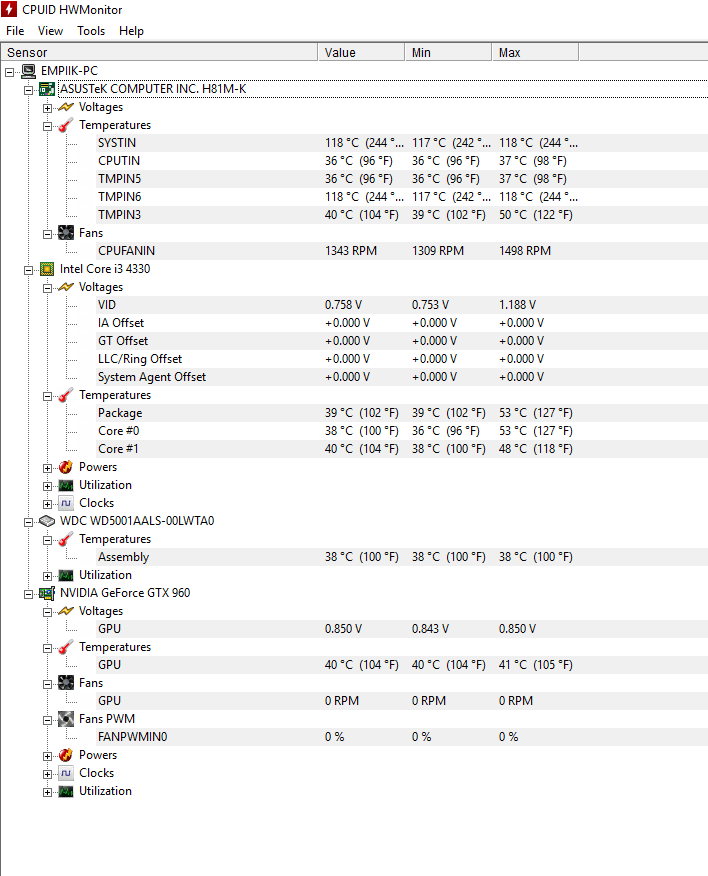Click the Intel Core i3 4330 CPU icon

click(x=47, y=269)
